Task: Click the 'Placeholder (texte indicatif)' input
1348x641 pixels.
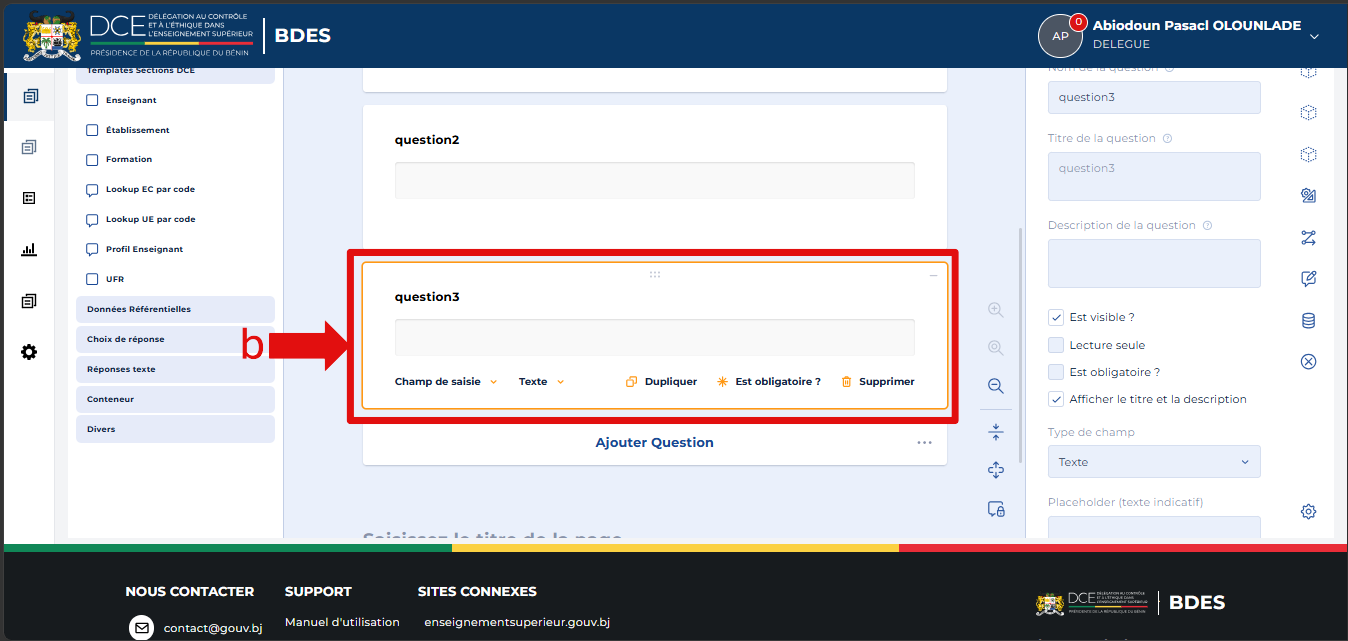Action: point(1154,527)
